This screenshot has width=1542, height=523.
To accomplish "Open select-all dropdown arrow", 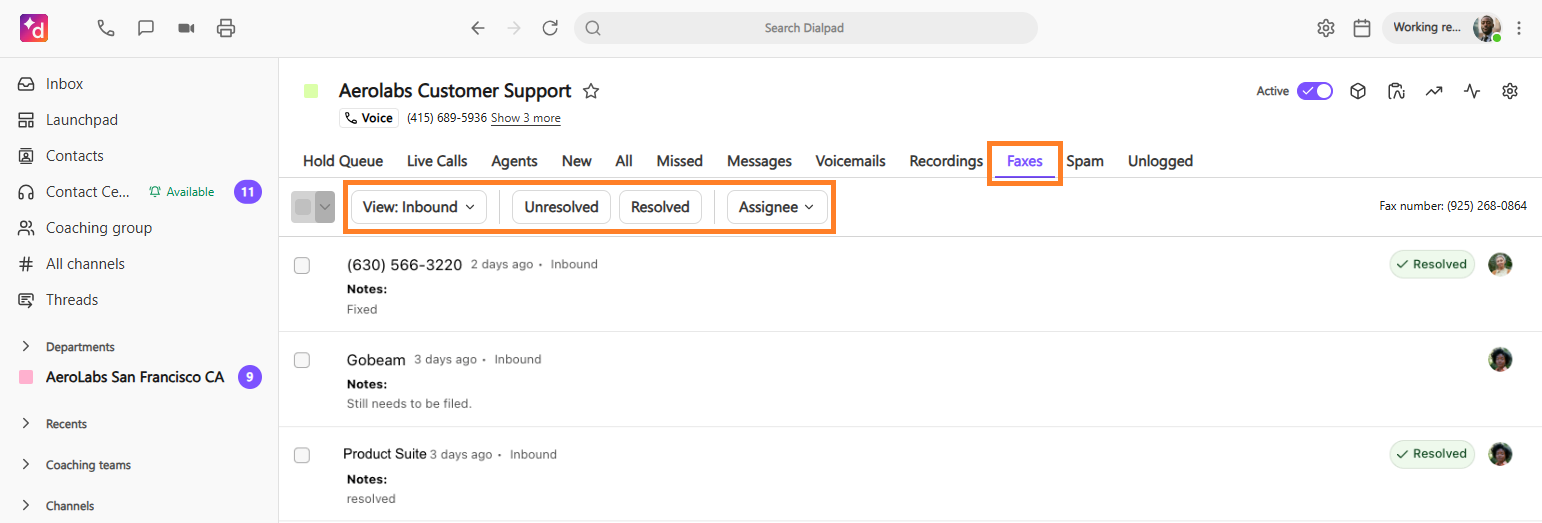I will point(325,207).
